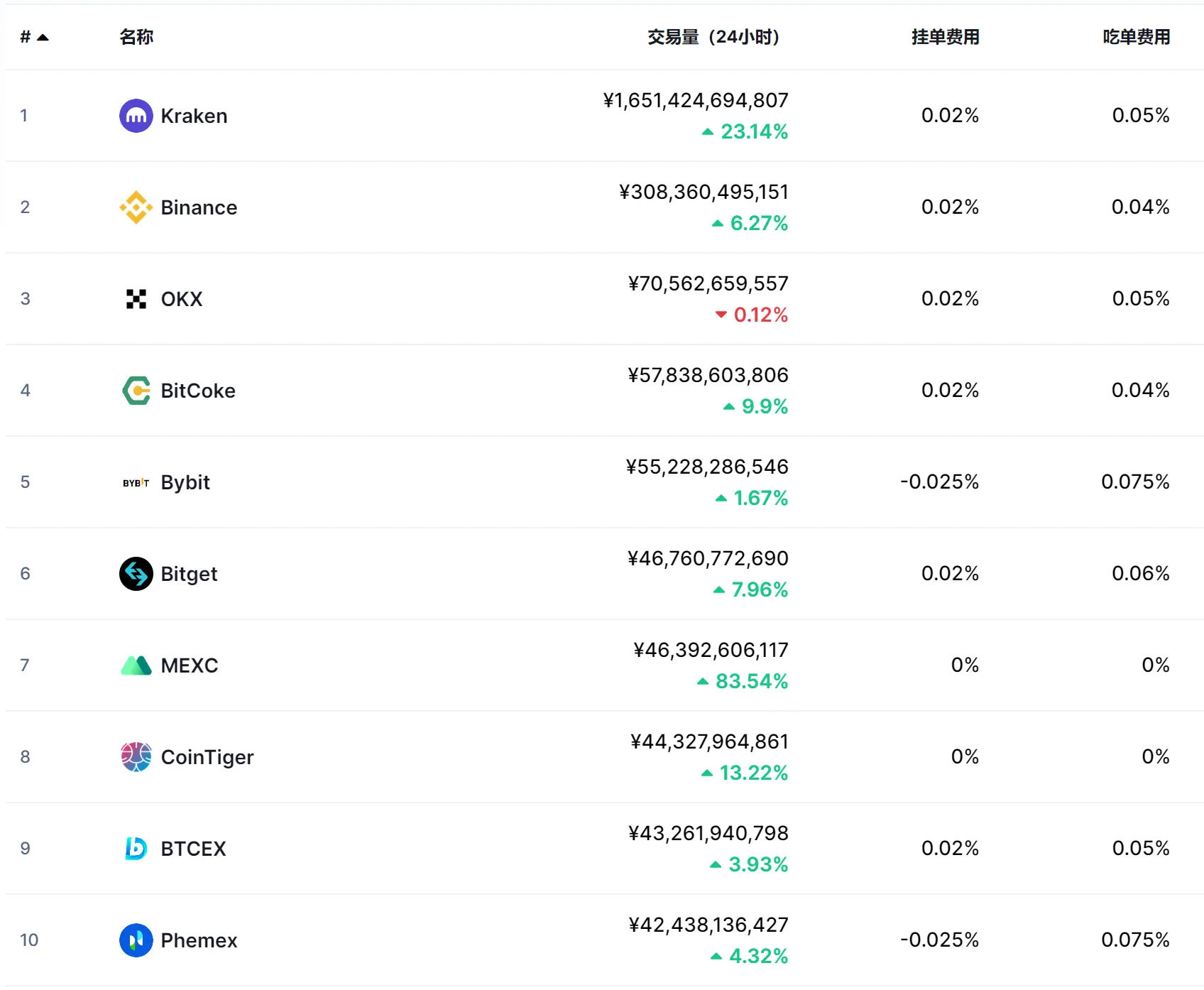Click the OKX exchange logo icon
The image size is (1204, 990).
click(x=136, y=299)
